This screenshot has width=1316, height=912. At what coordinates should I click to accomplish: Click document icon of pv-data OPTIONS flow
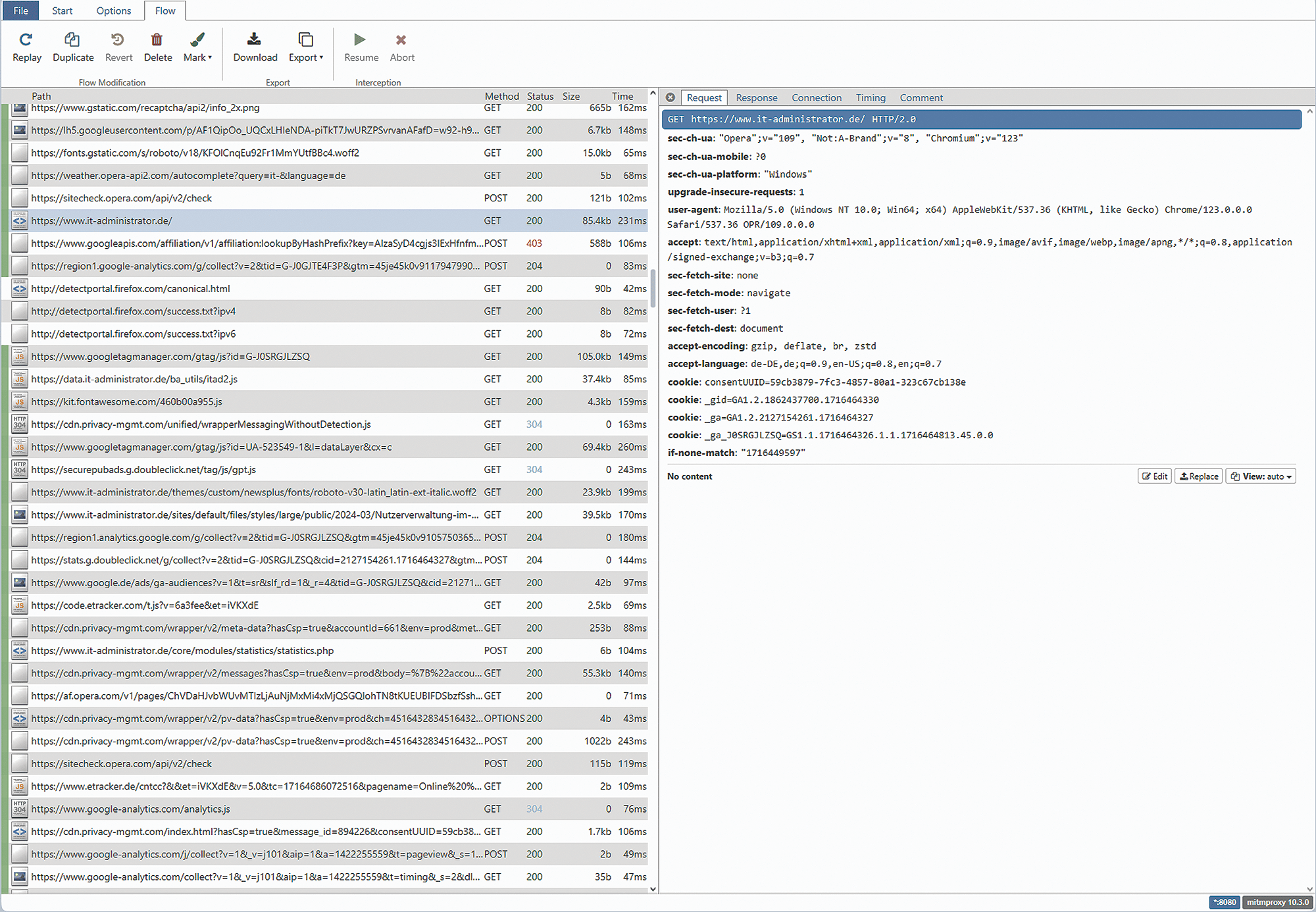pos(20,719)
